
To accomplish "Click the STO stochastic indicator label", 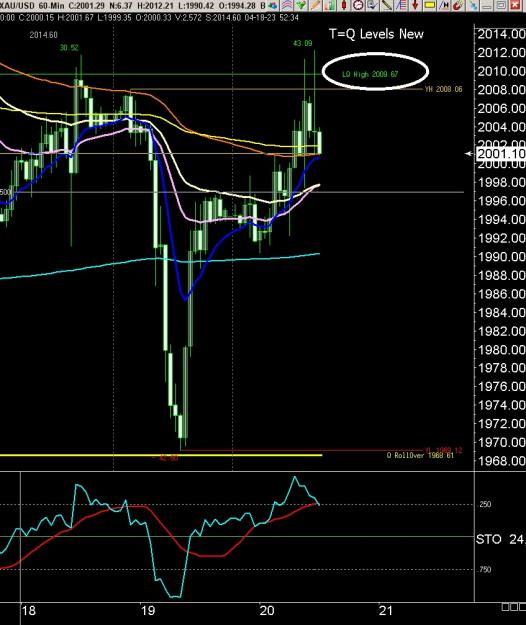I will coord(488,539).
